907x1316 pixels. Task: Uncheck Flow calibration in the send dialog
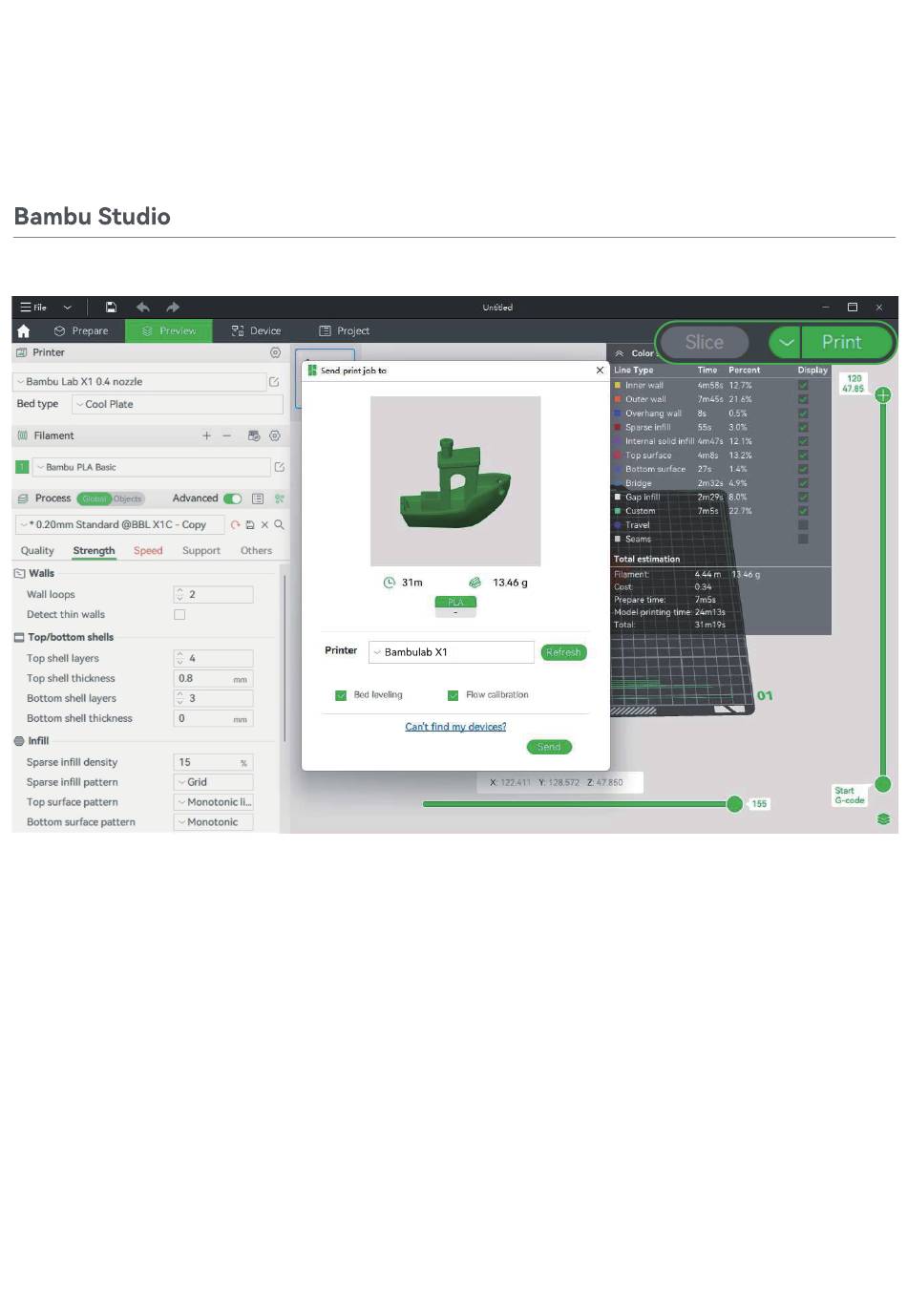pos(453,695)
